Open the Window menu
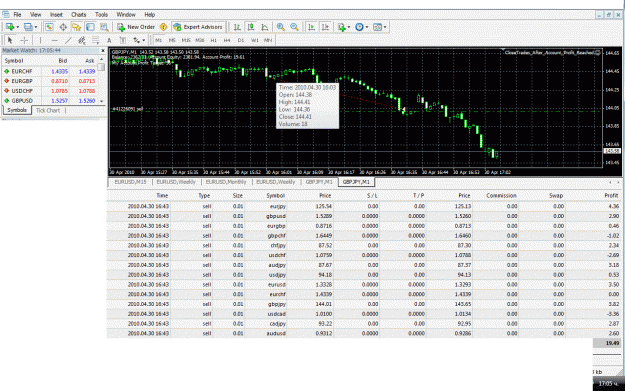 tap(126, 15)
